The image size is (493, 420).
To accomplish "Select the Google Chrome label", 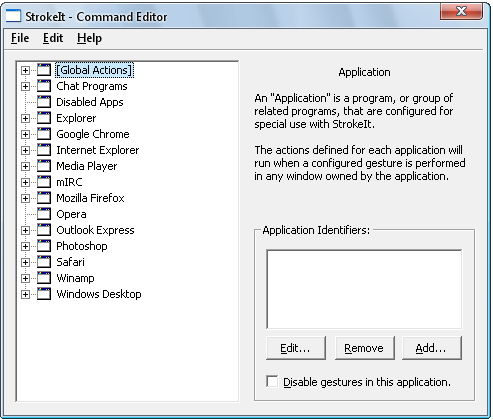I will [93, 134].
